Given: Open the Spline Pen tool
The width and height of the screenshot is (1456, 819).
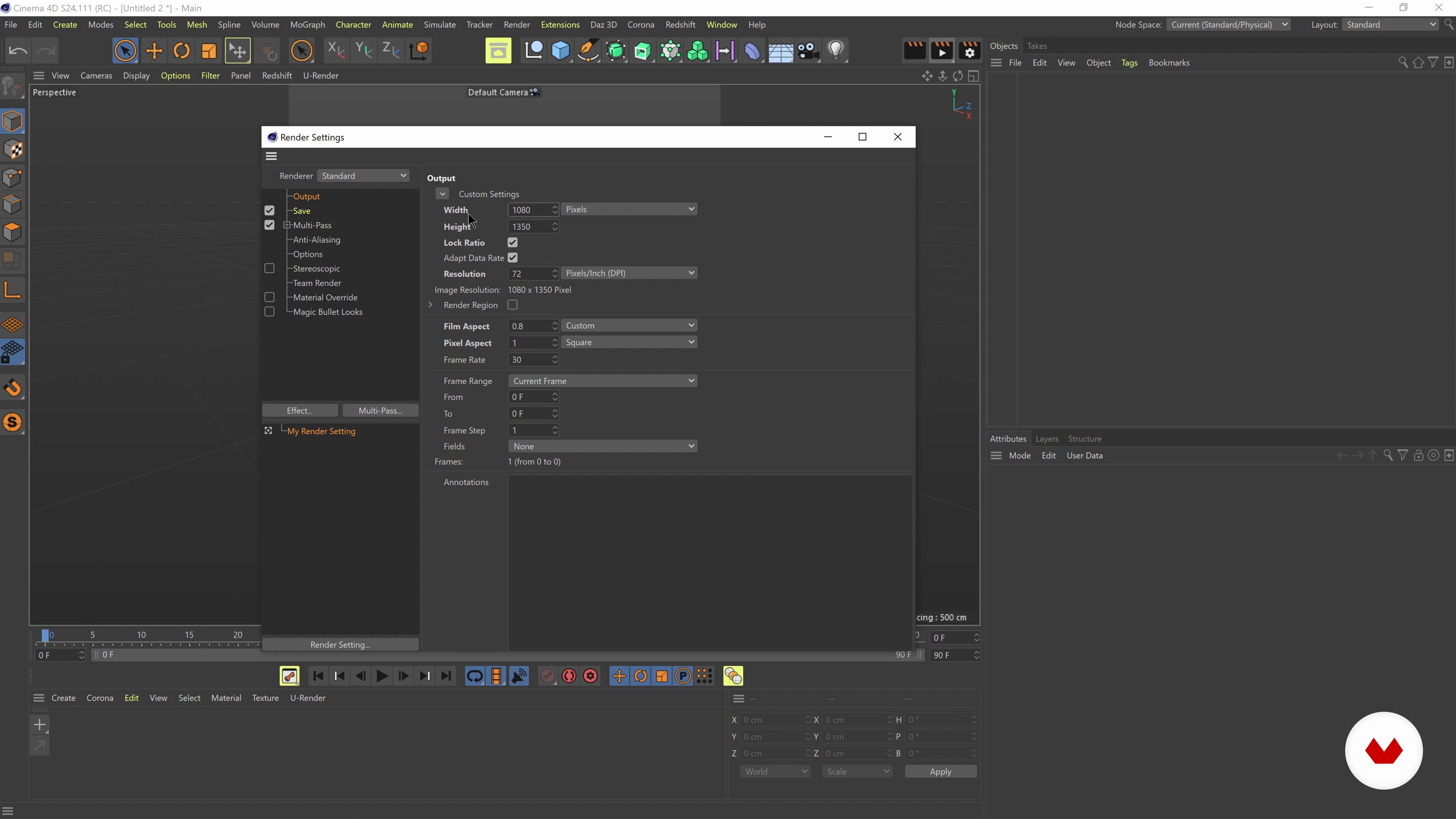Looking at the screenshot, I should pyautogui.click(x=588, y=51).
